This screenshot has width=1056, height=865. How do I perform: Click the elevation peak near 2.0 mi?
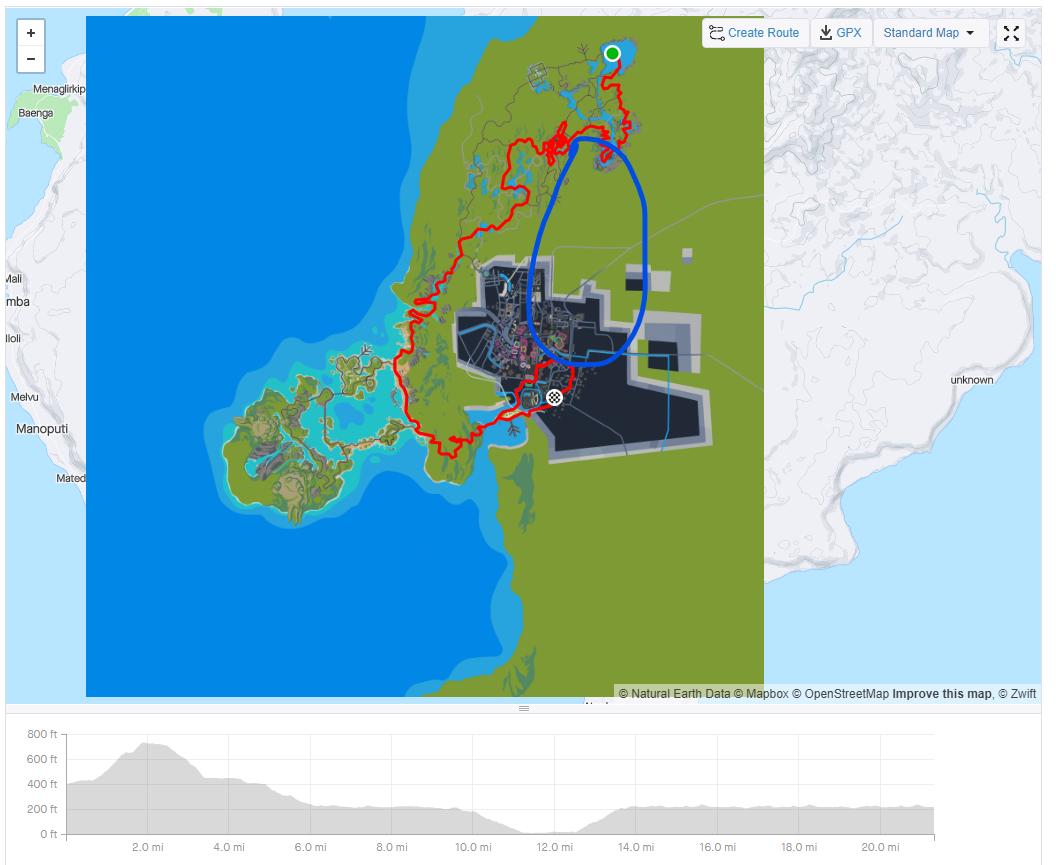(148, 744)
